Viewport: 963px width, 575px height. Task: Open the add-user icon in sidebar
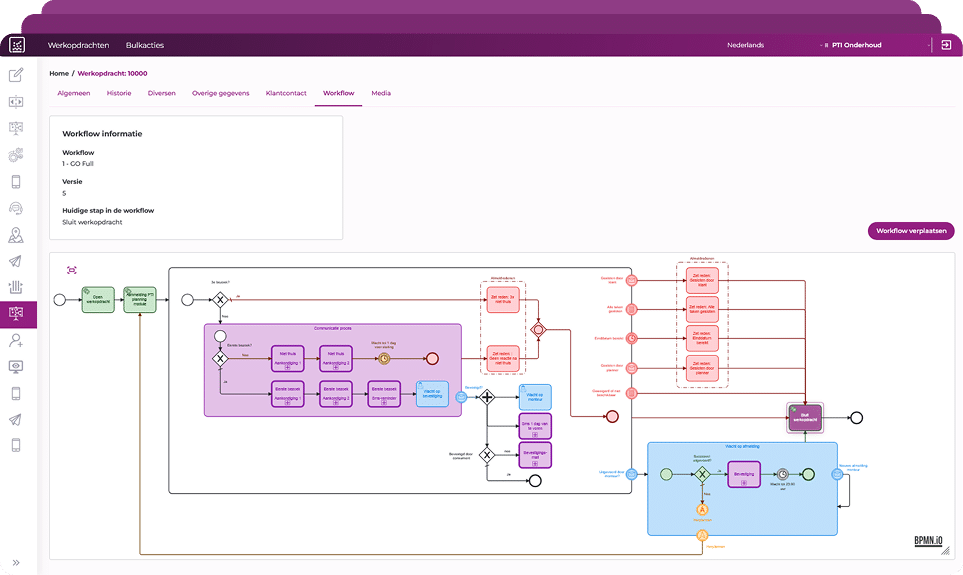click(16, 340)
